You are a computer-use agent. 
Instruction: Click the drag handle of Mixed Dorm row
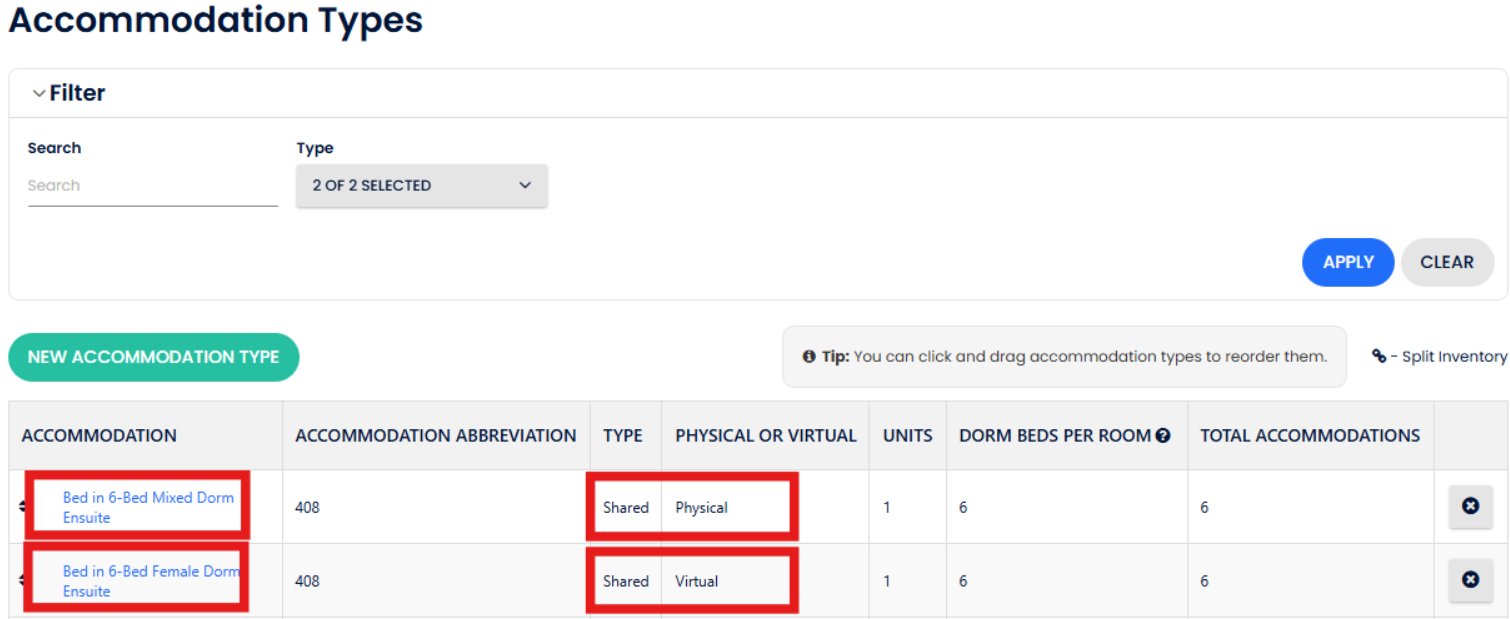point(22,507)
